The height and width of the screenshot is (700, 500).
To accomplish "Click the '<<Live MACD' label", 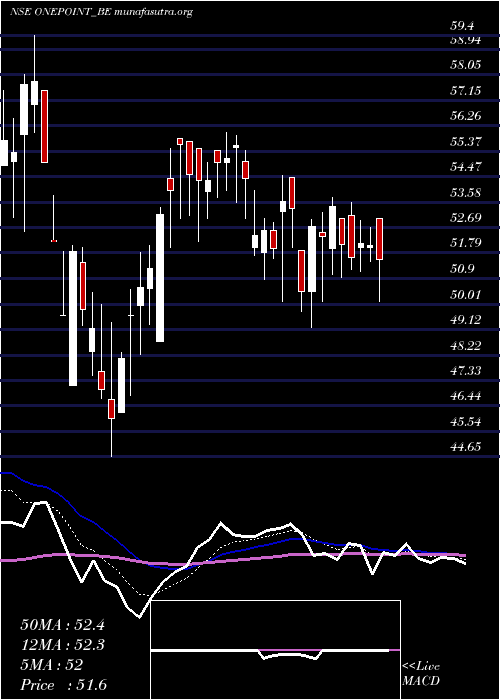I will click(421, 674).
